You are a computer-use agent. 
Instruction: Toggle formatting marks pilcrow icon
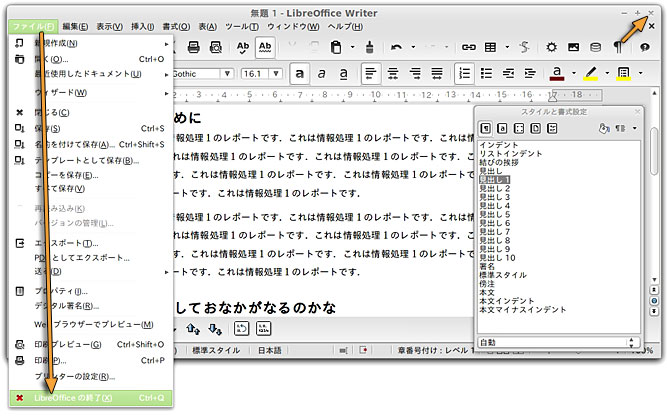click(x=618, y=47)
